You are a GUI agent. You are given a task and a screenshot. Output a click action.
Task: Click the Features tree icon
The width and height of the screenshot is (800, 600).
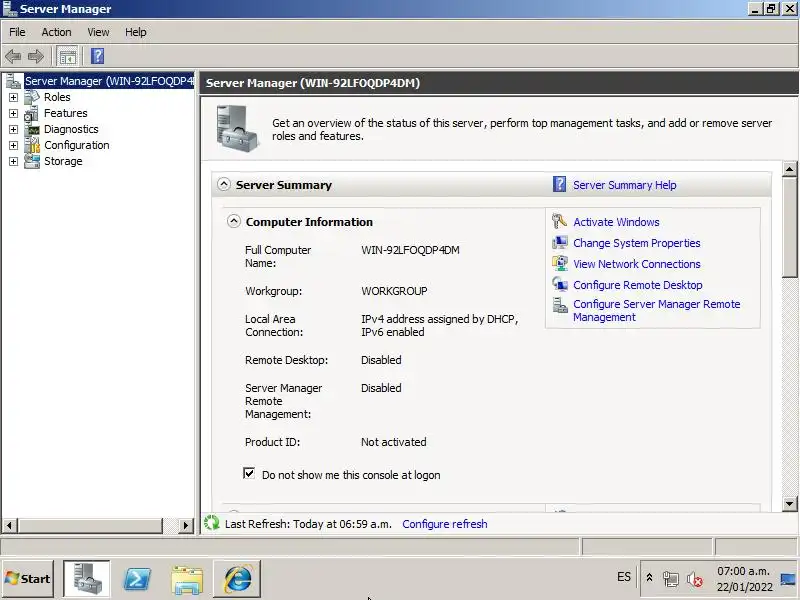click(x=32, y=113)
